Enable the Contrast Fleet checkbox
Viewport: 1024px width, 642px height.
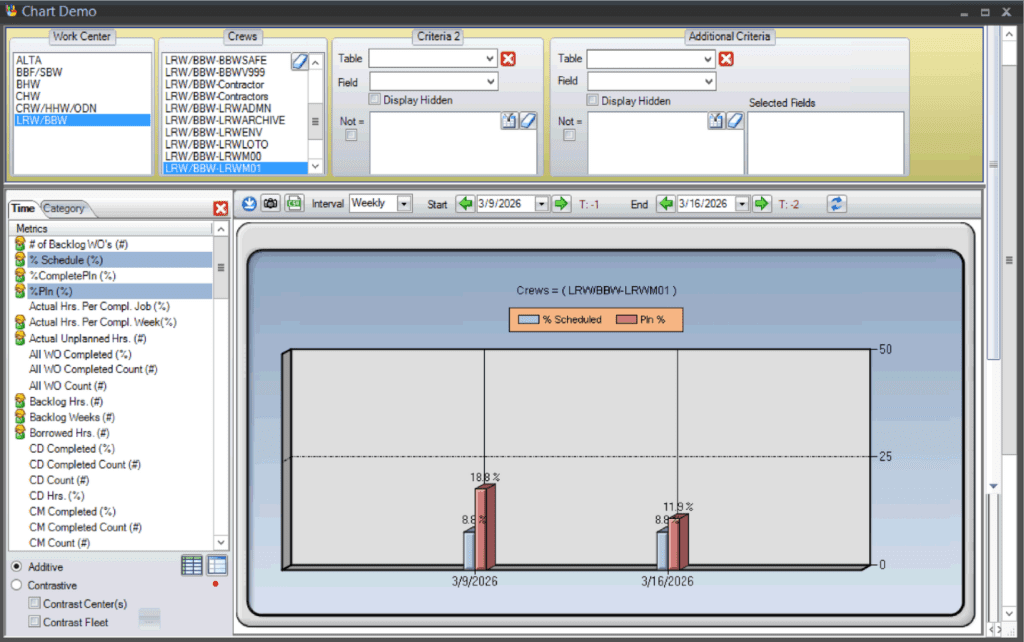coord(35,622)
